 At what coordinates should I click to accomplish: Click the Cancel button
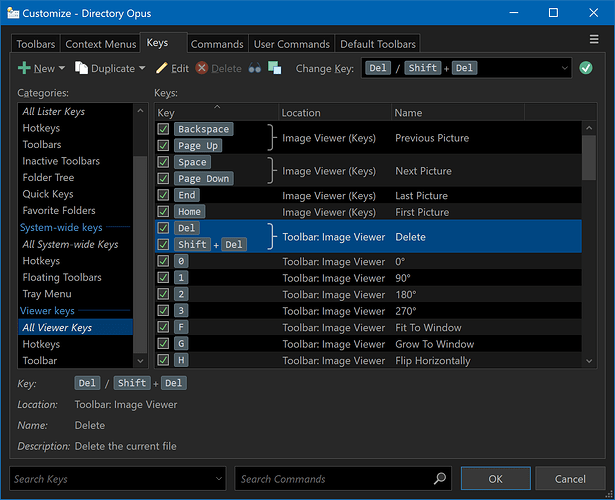click(x=570, y=478)
